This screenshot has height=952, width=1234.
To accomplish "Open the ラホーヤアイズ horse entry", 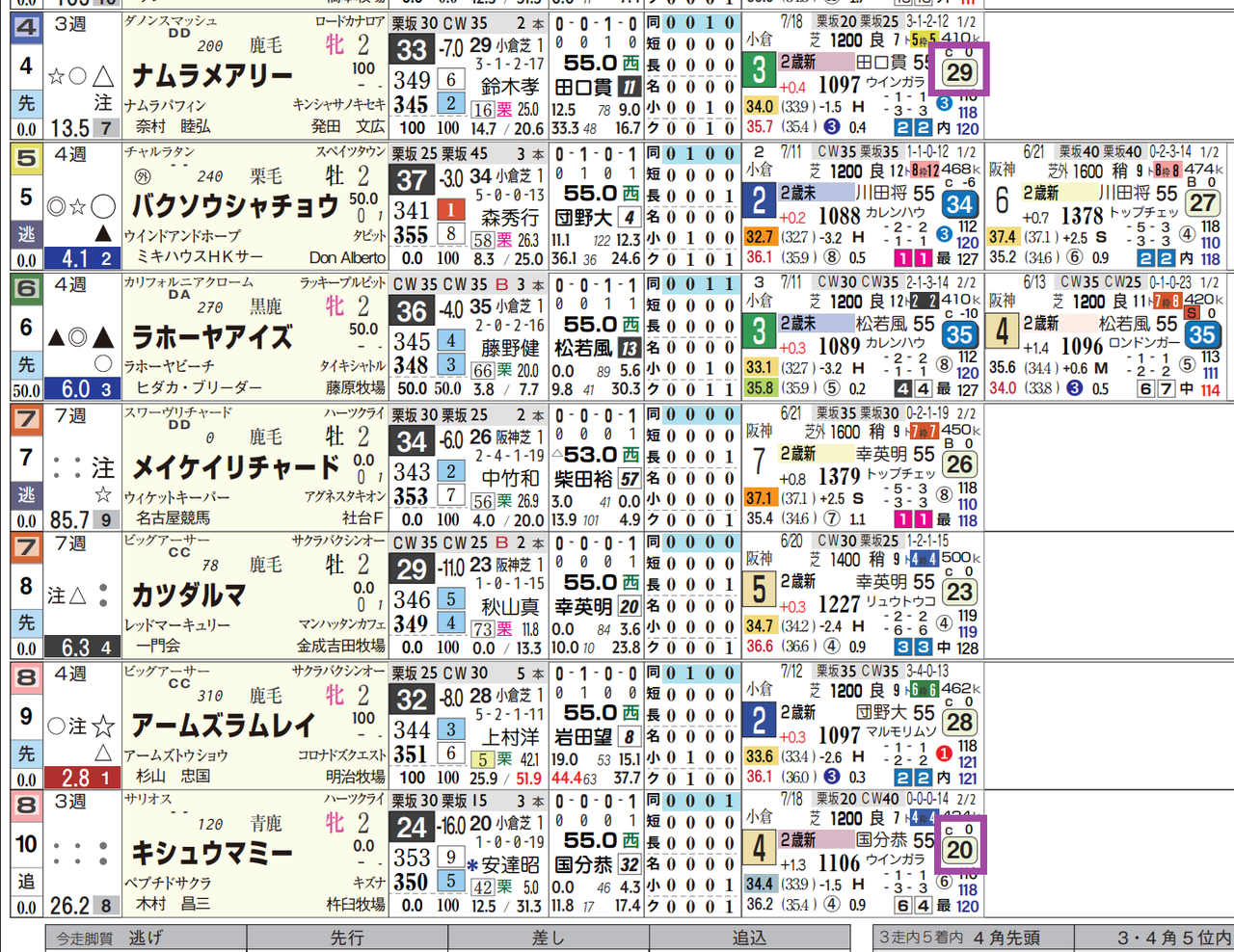I will coord(211,337).
